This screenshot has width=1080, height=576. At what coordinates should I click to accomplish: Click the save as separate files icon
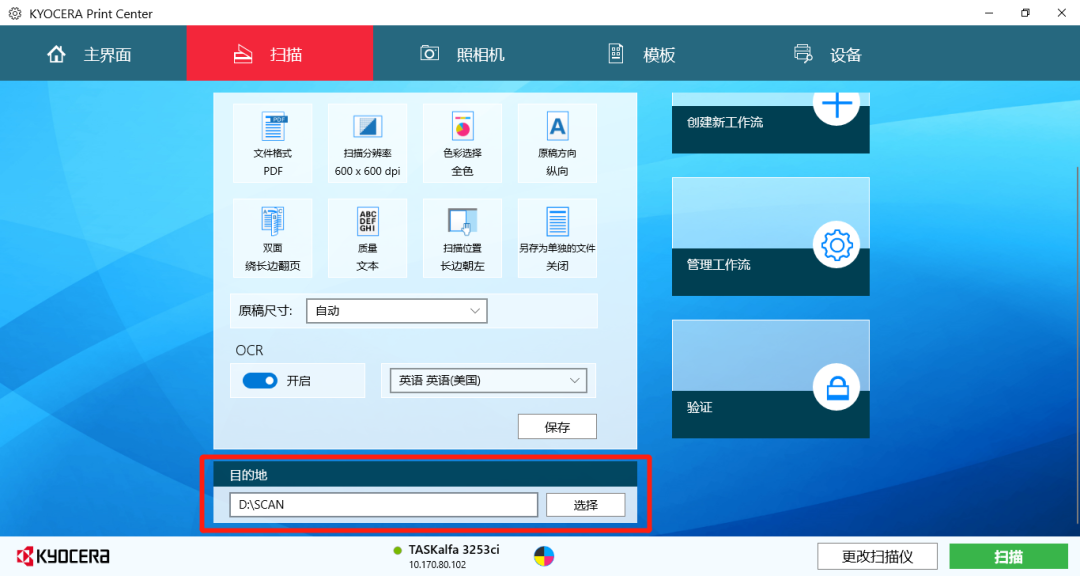coord(557,237)
